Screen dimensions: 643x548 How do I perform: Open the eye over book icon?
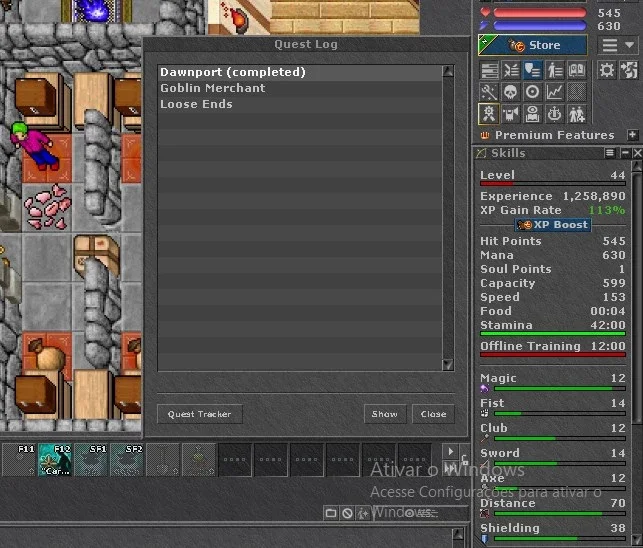(x=533, y=114)
